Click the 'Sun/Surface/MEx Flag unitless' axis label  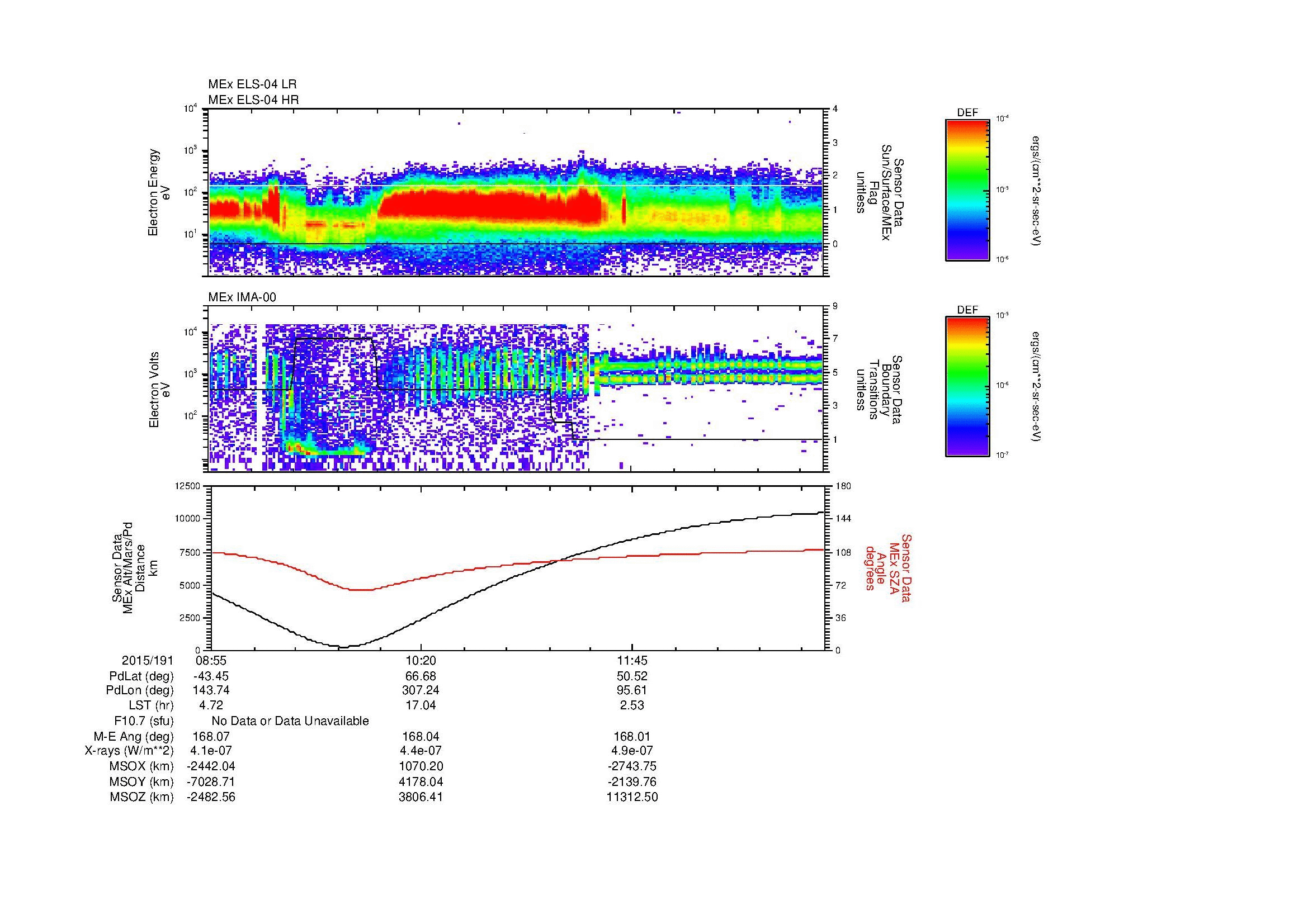pyautogui.click(x=879, y=192)
